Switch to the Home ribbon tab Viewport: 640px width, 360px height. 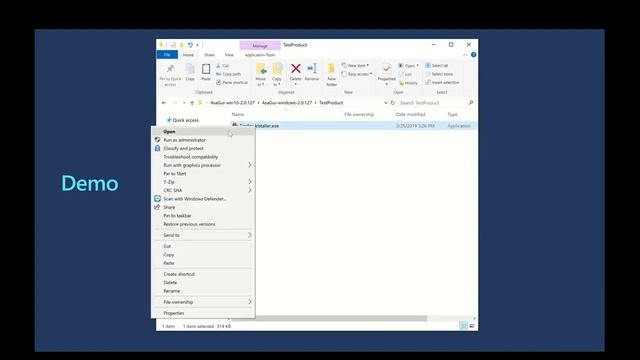(x=188, y=55)
